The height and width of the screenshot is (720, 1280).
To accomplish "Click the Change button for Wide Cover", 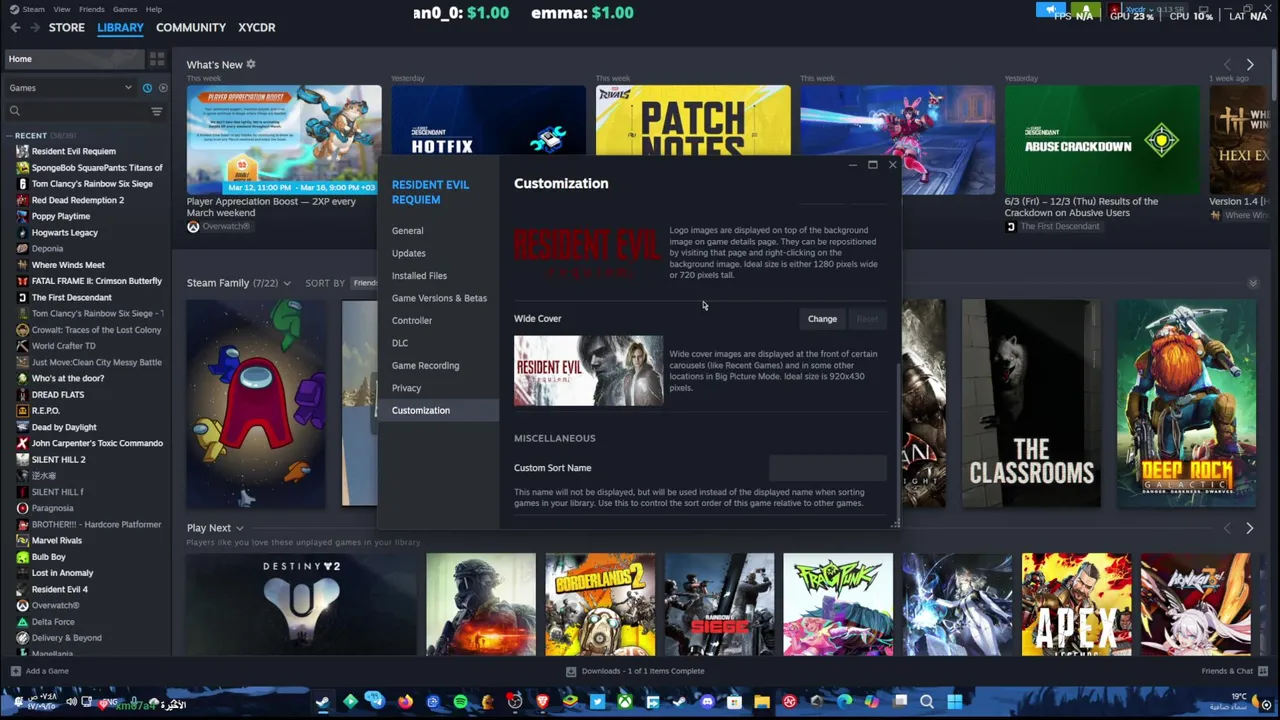I will coord(822,319).
